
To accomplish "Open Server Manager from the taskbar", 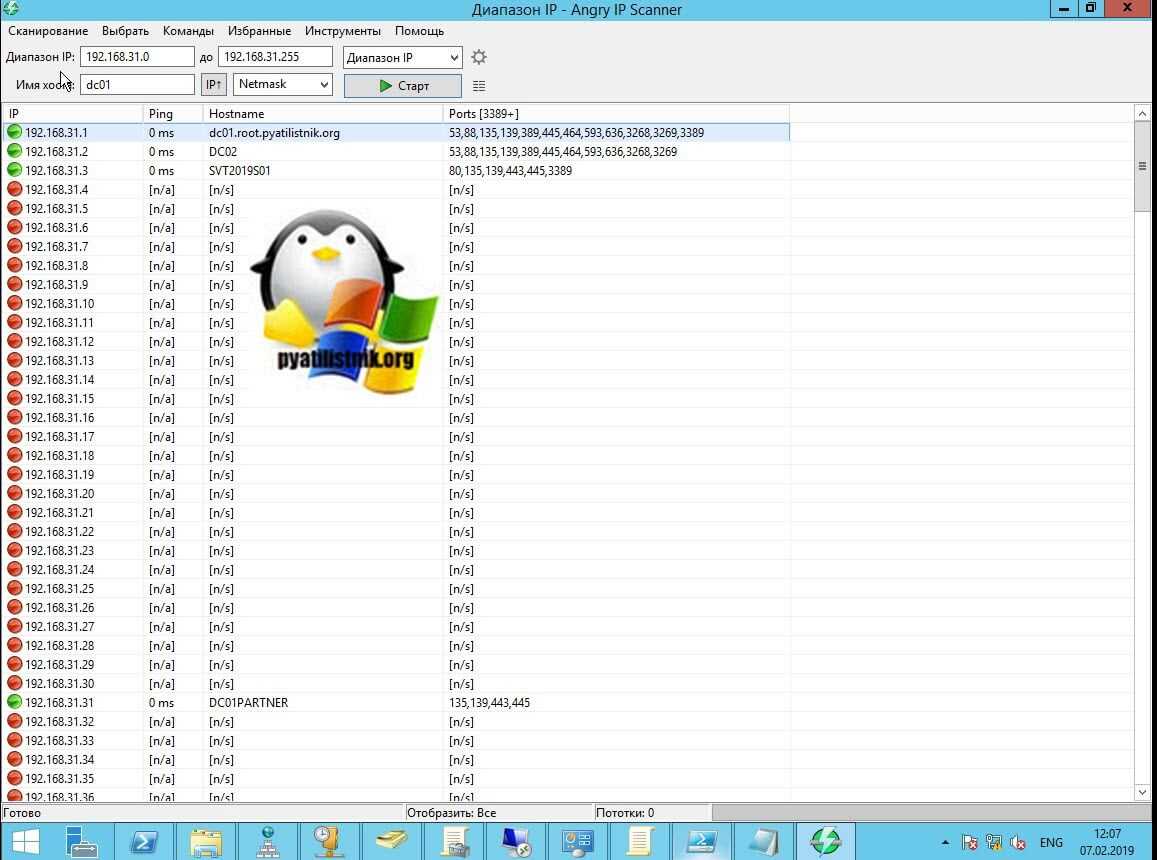I will point(82,842).
